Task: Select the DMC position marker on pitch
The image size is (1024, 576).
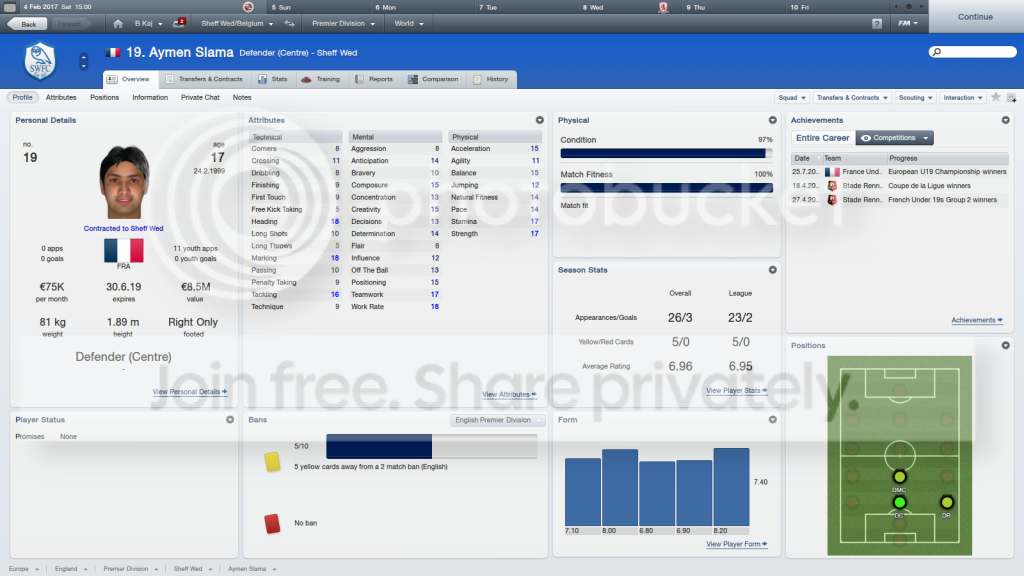Action: [899, 477]
